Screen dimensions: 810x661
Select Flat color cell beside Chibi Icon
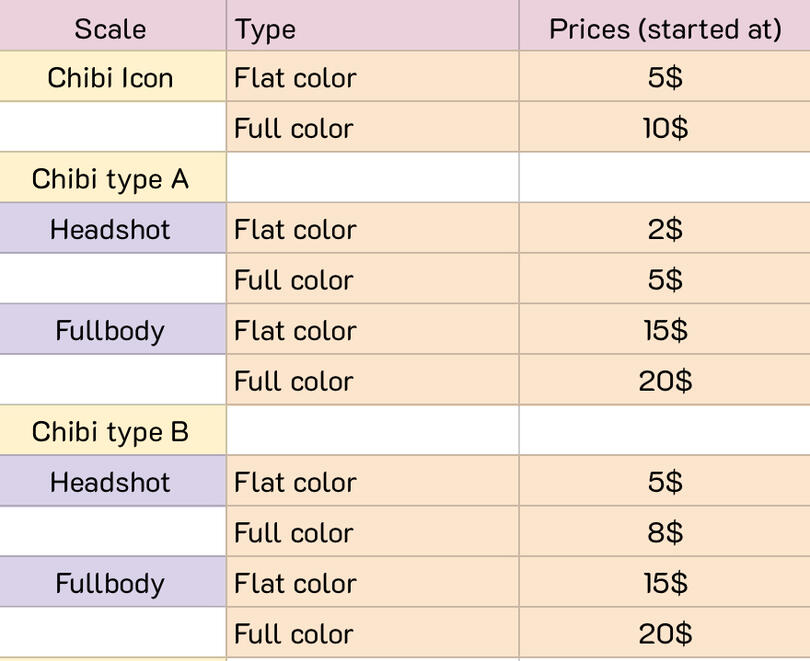(x=372, y=77)
